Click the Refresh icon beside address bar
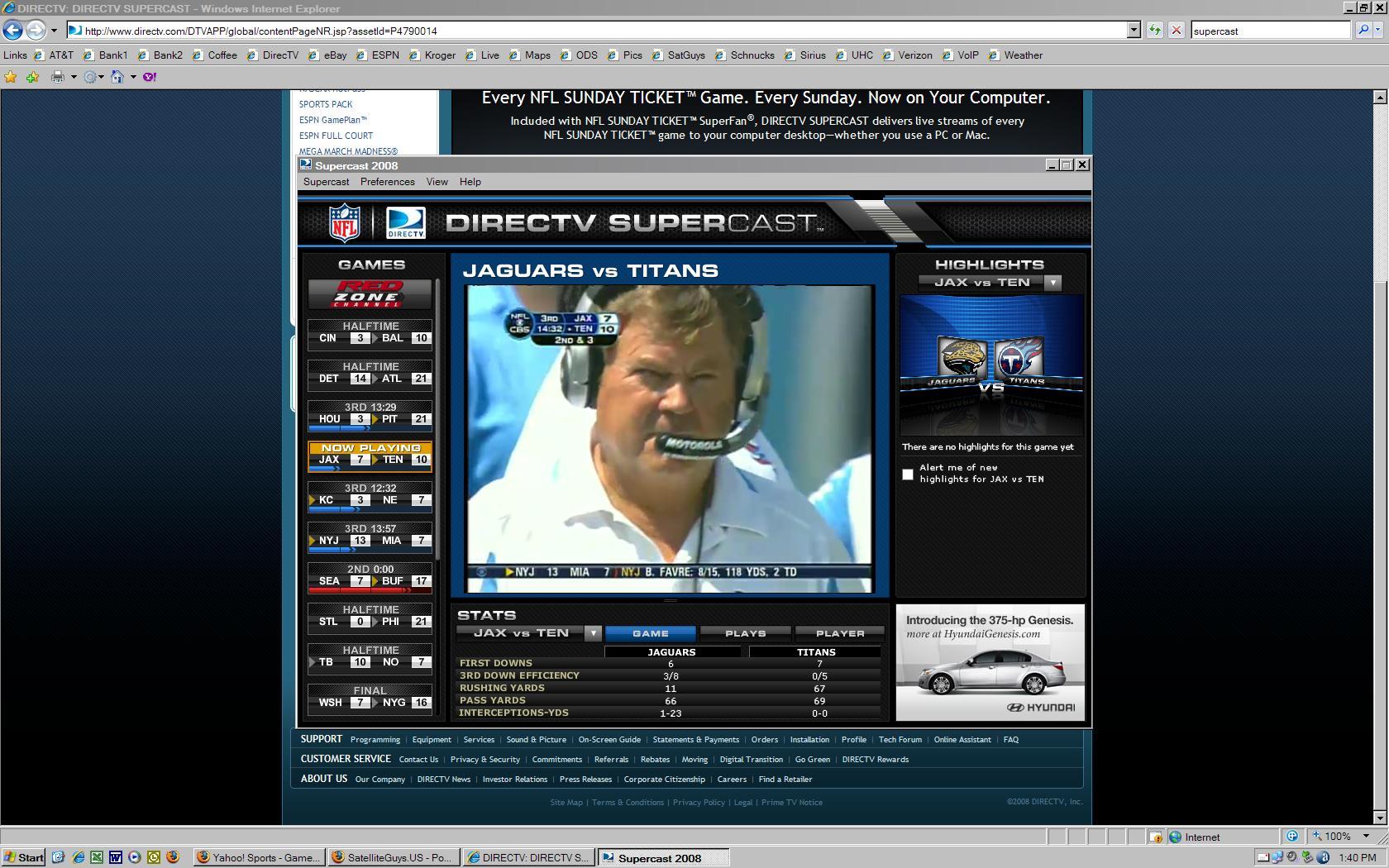This screenshot has width=1389, height=868. pos(1154,31)
